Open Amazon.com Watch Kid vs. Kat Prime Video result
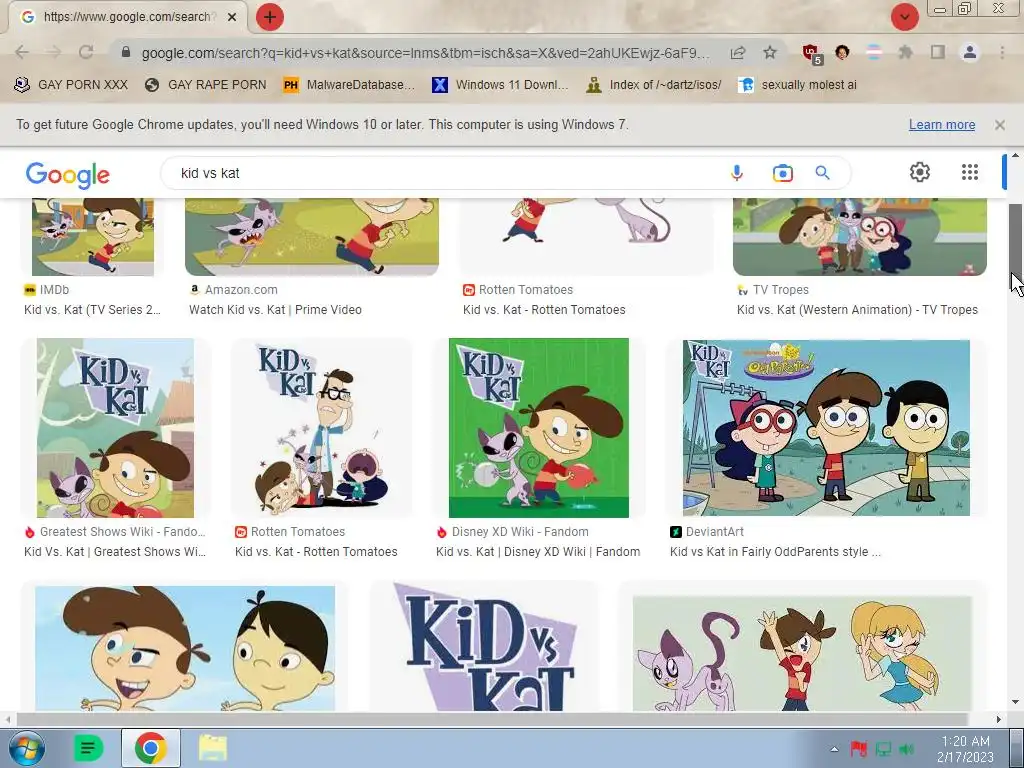Image resolution: width=1024 pixels, height=768 pixels. coord(275,310)
